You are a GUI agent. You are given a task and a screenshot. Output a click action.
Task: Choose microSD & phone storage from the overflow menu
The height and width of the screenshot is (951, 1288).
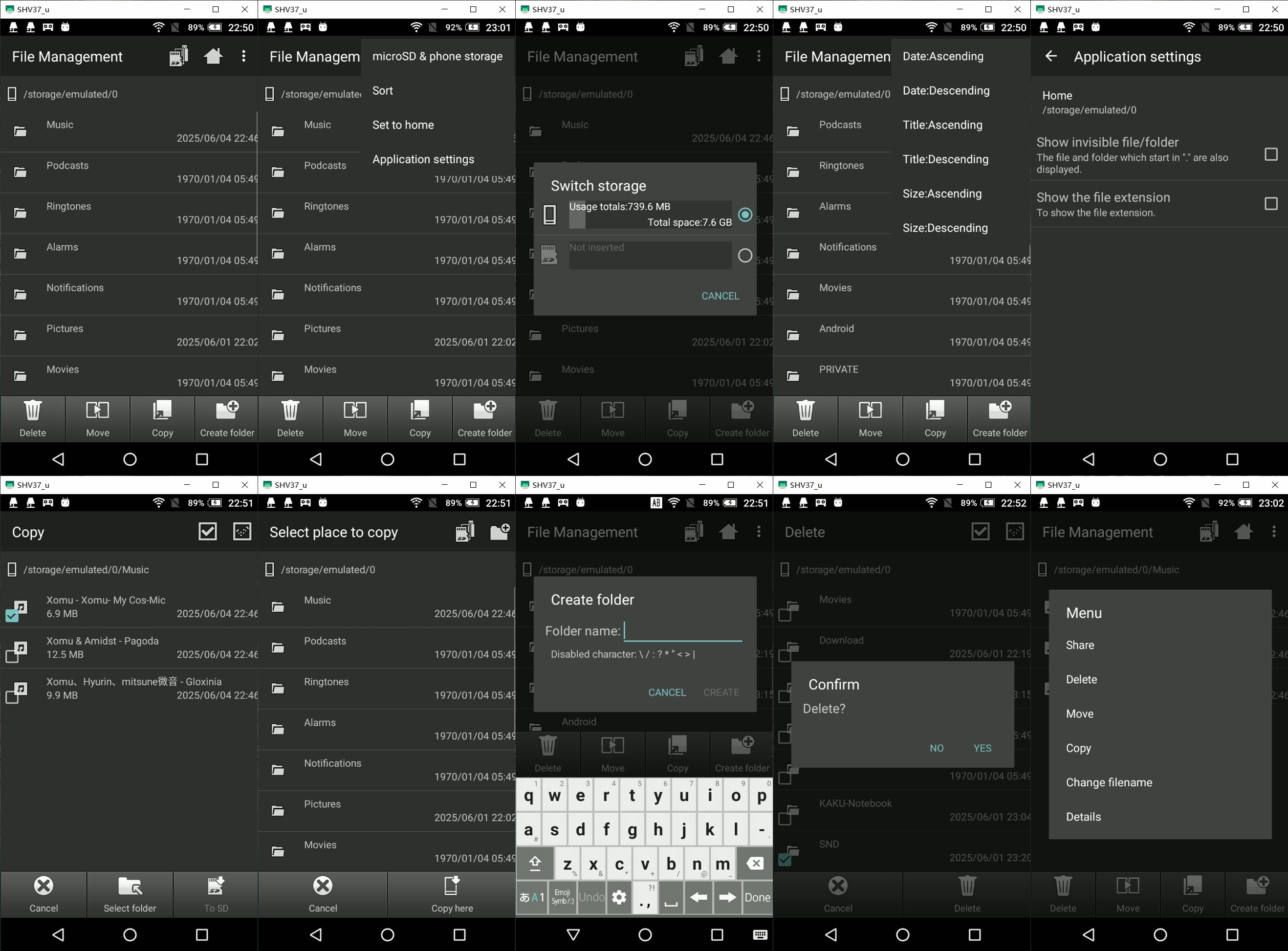pyautogui.click(x=437, y=56)
